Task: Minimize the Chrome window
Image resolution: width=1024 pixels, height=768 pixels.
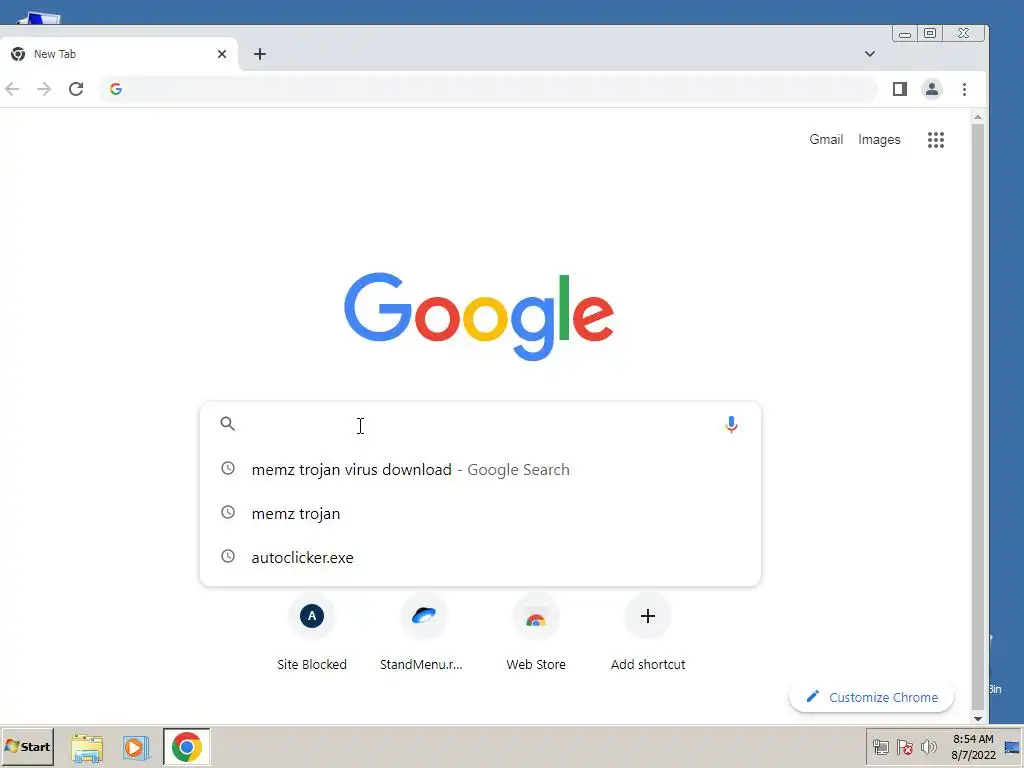Action: 904,34
